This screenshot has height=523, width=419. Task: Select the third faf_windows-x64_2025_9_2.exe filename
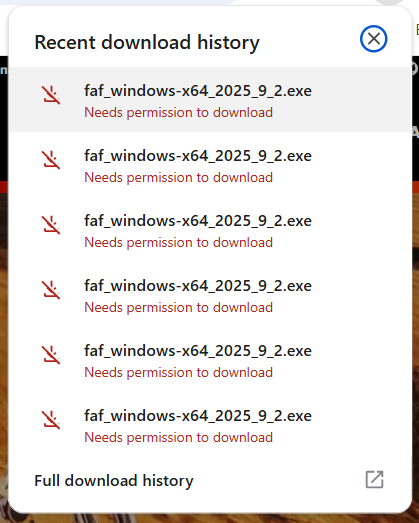pos(198,221)
